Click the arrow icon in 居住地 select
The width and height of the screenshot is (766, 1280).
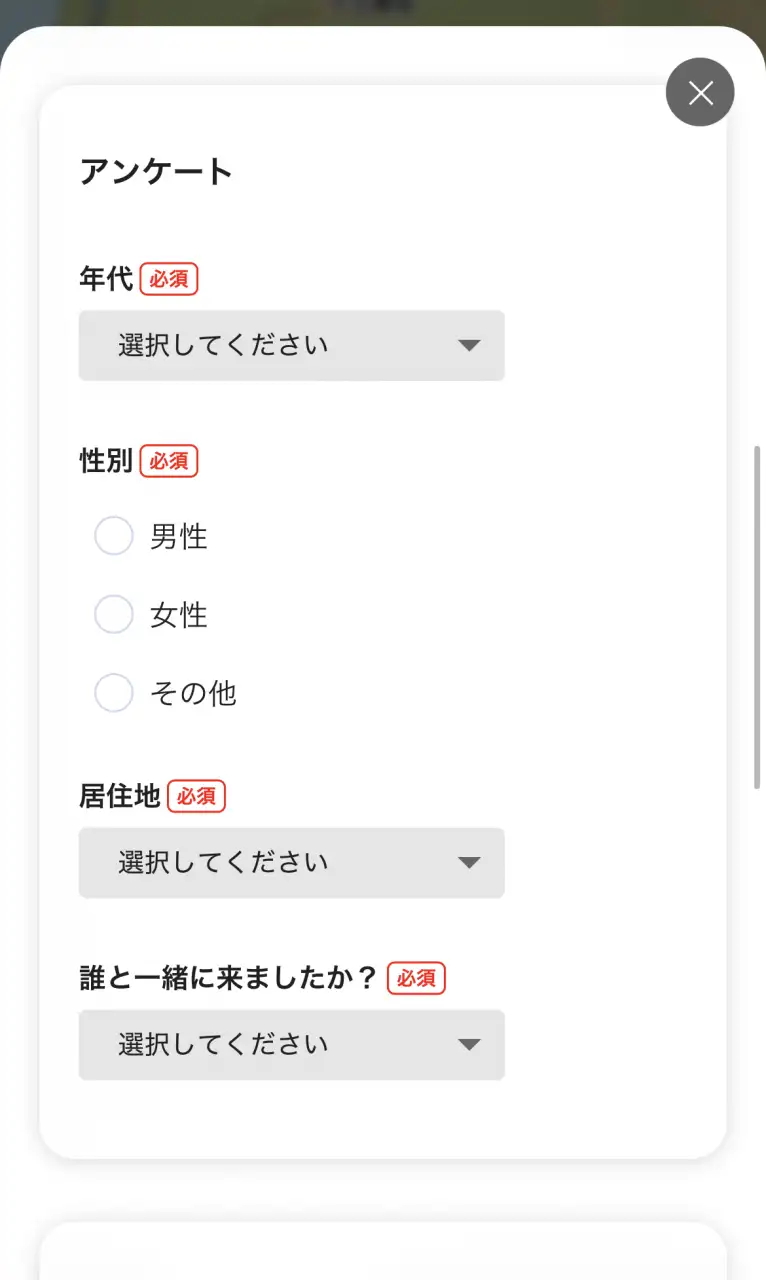[x=469, y=863]
